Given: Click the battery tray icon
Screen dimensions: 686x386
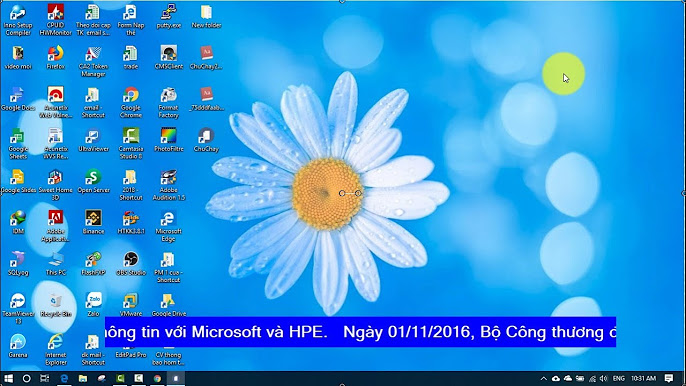Looking at the screenshot, I should coord(580,379).
